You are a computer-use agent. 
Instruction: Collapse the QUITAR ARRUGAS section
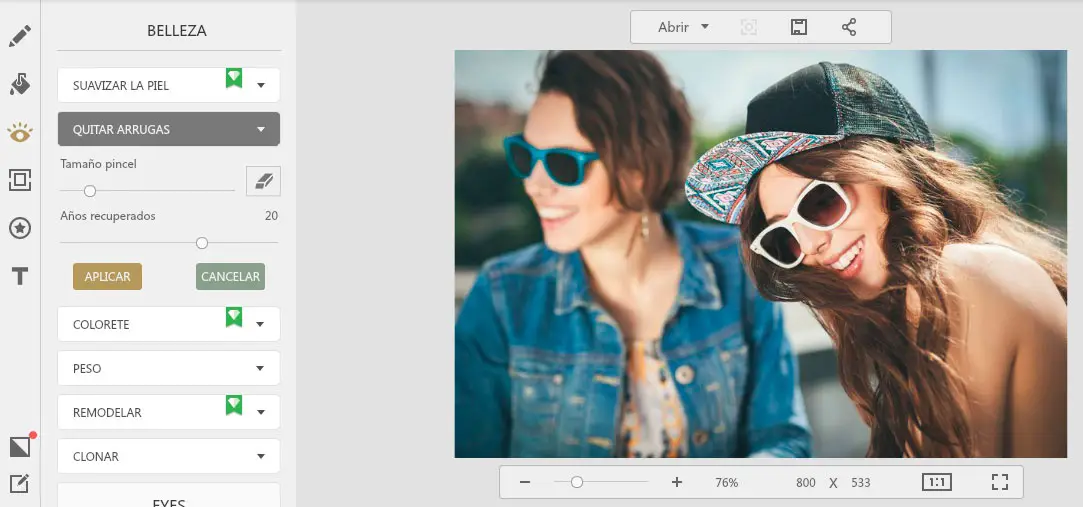pyautogui.click(x=169, y=129)
